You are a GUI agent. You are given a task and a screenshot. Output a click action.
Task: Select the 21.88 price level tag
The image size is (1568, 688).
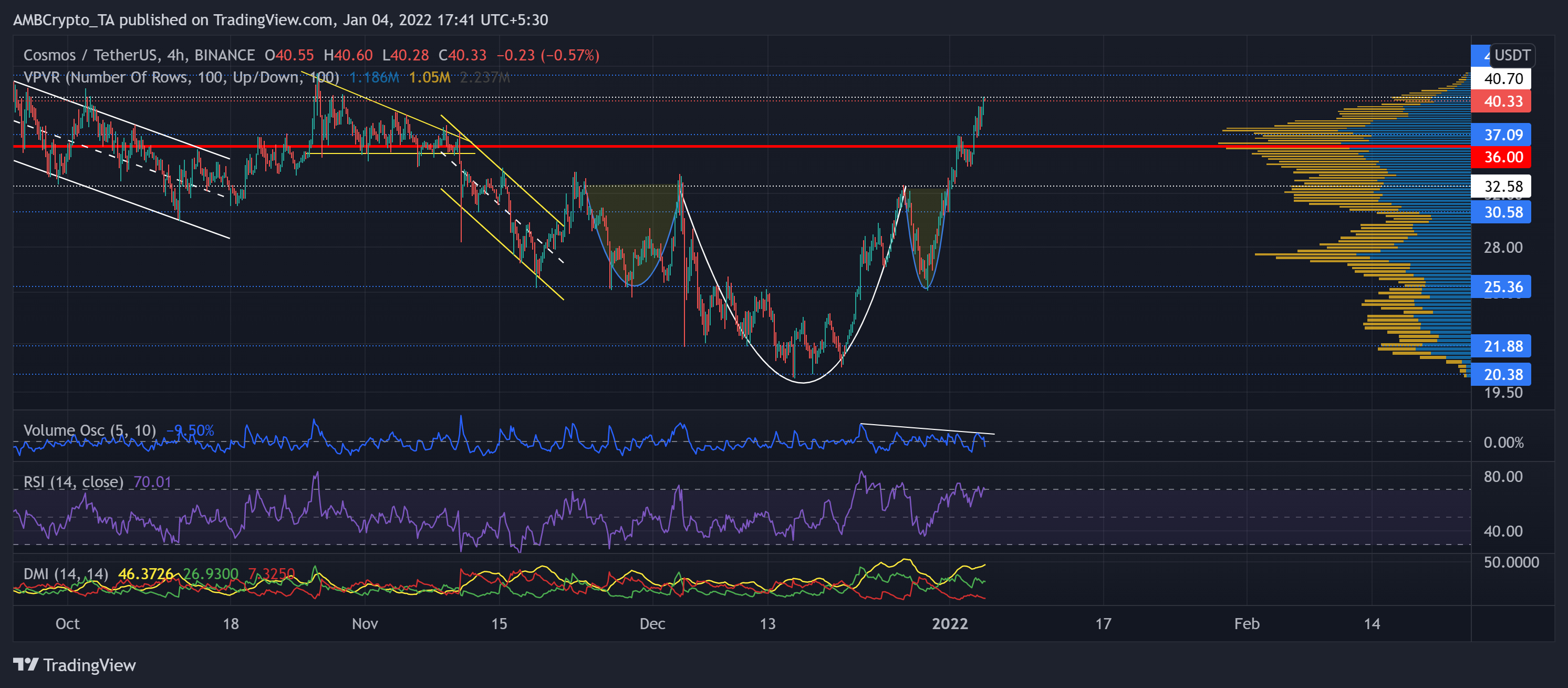(x=1502, y=346)
